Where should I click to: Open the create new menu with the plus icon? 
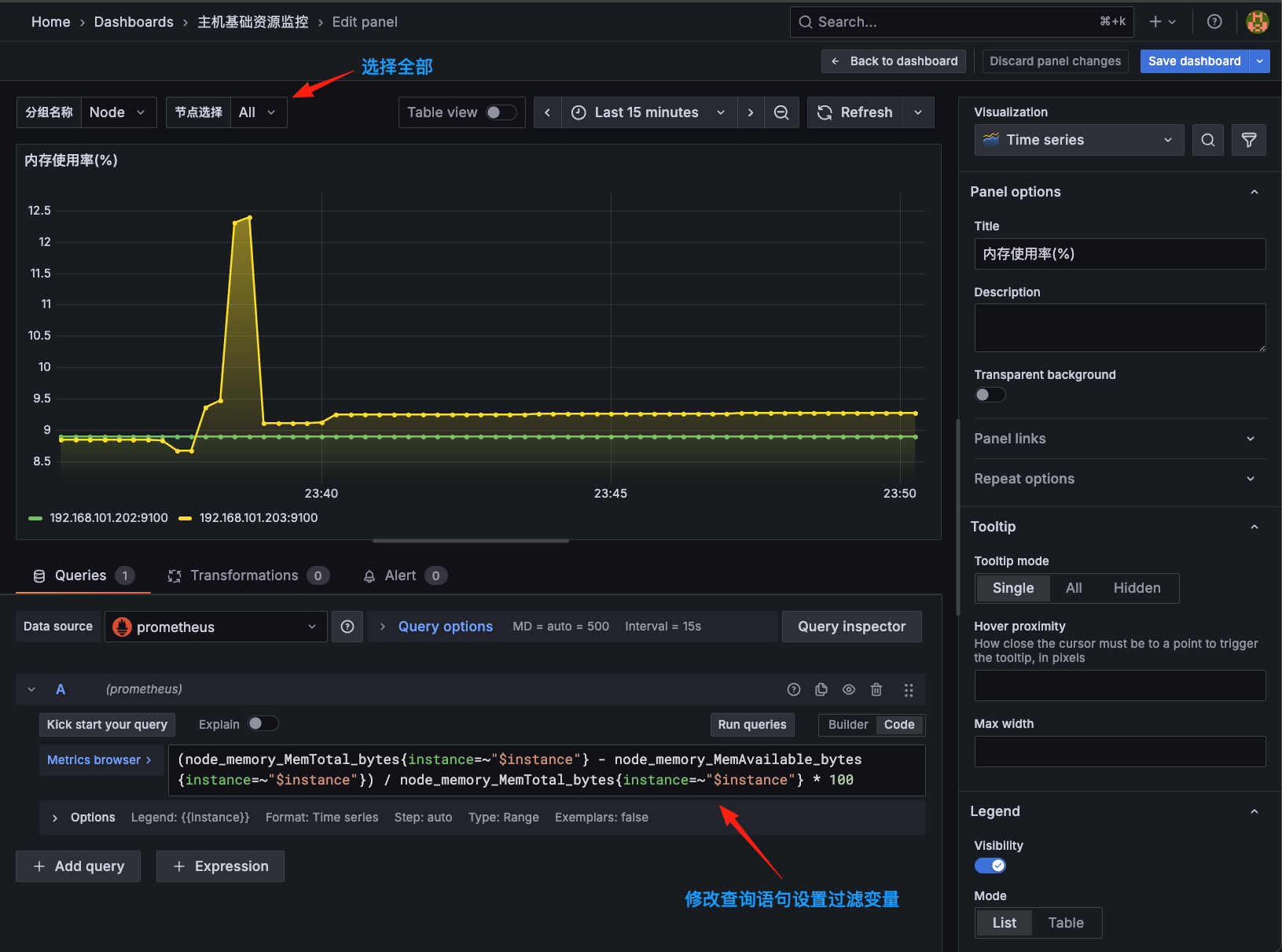1156,21
